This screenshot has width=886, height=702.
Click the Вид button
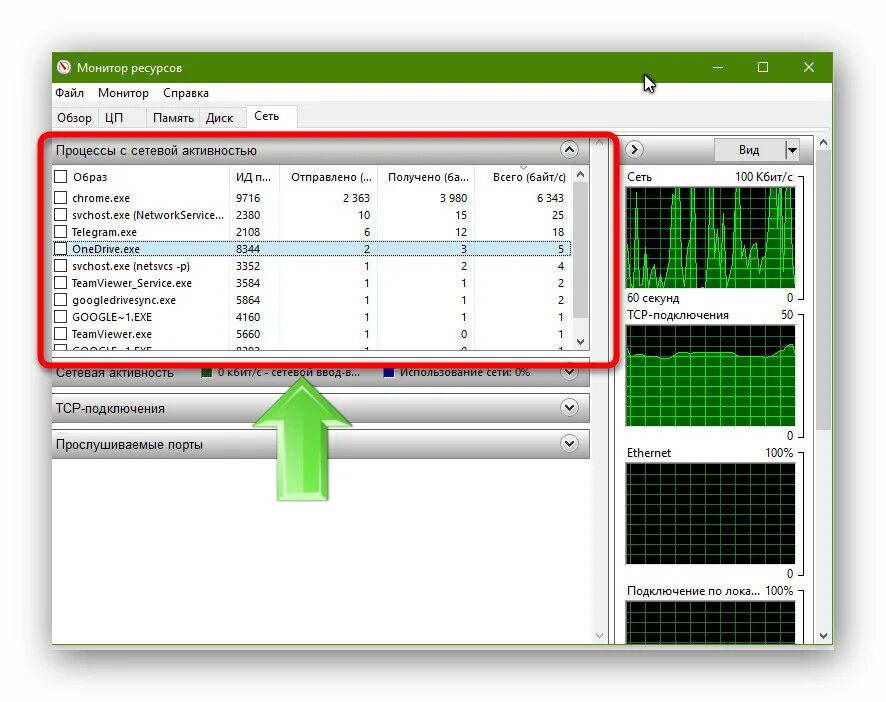coord(749,150)
